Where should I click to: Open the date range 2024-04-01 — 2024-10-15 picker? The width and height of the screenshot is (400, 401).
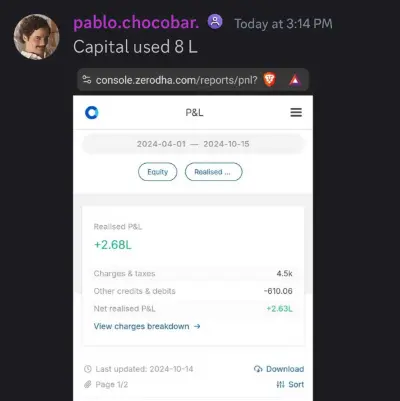point(193,144)
